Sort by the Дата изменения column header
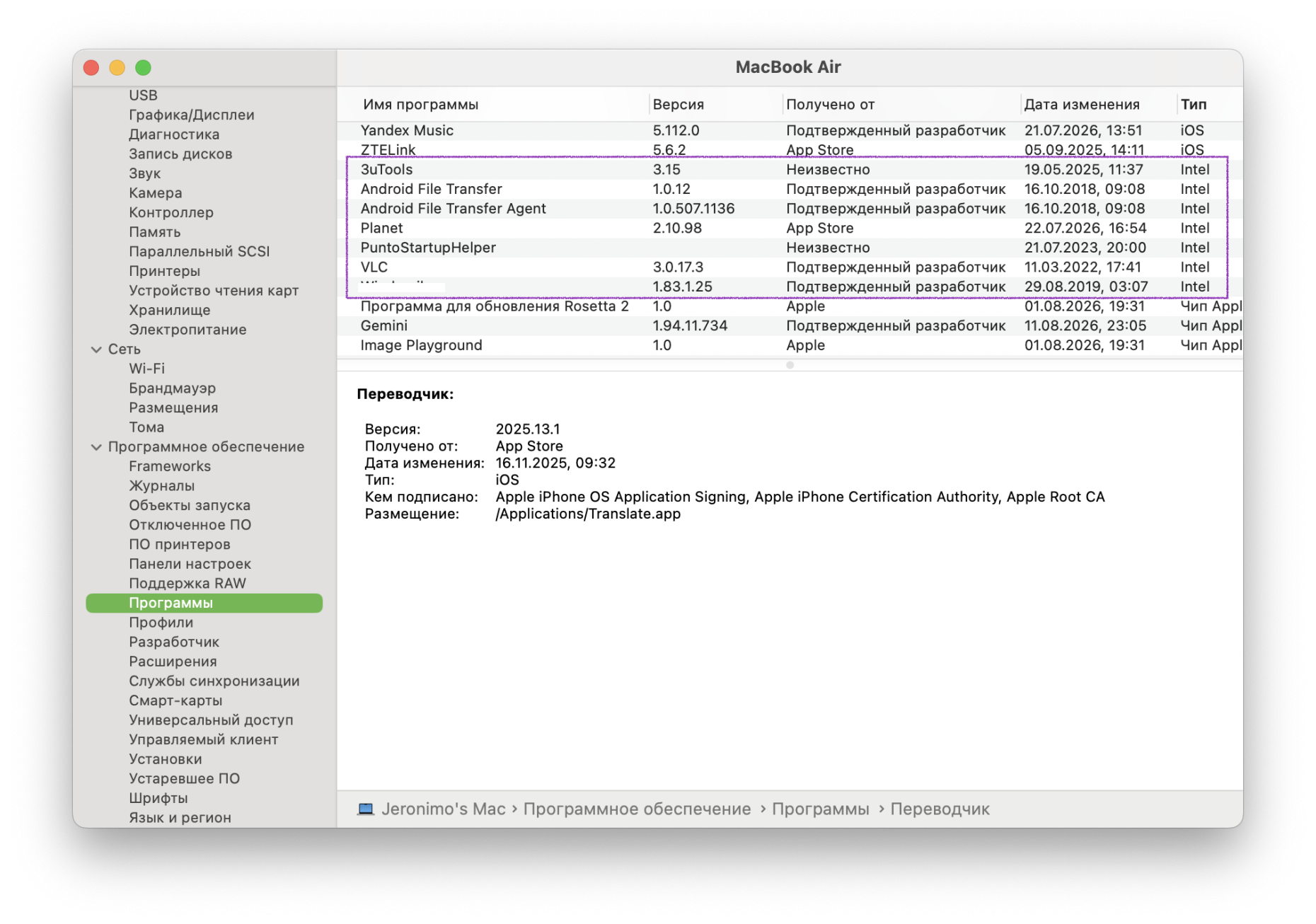 click(x=1082, y=105)
